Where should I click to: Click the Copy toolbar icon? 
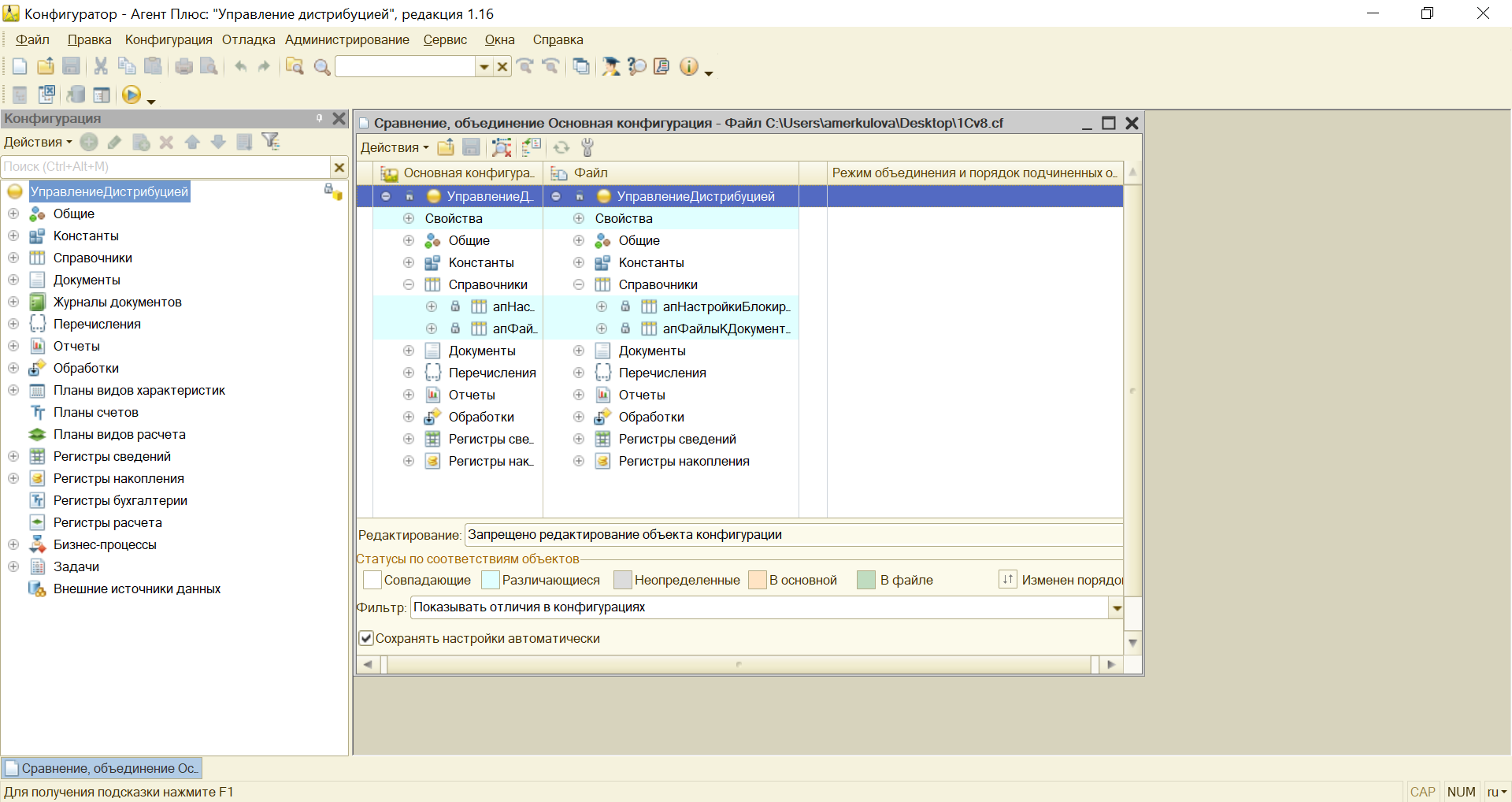coord(127,67)
